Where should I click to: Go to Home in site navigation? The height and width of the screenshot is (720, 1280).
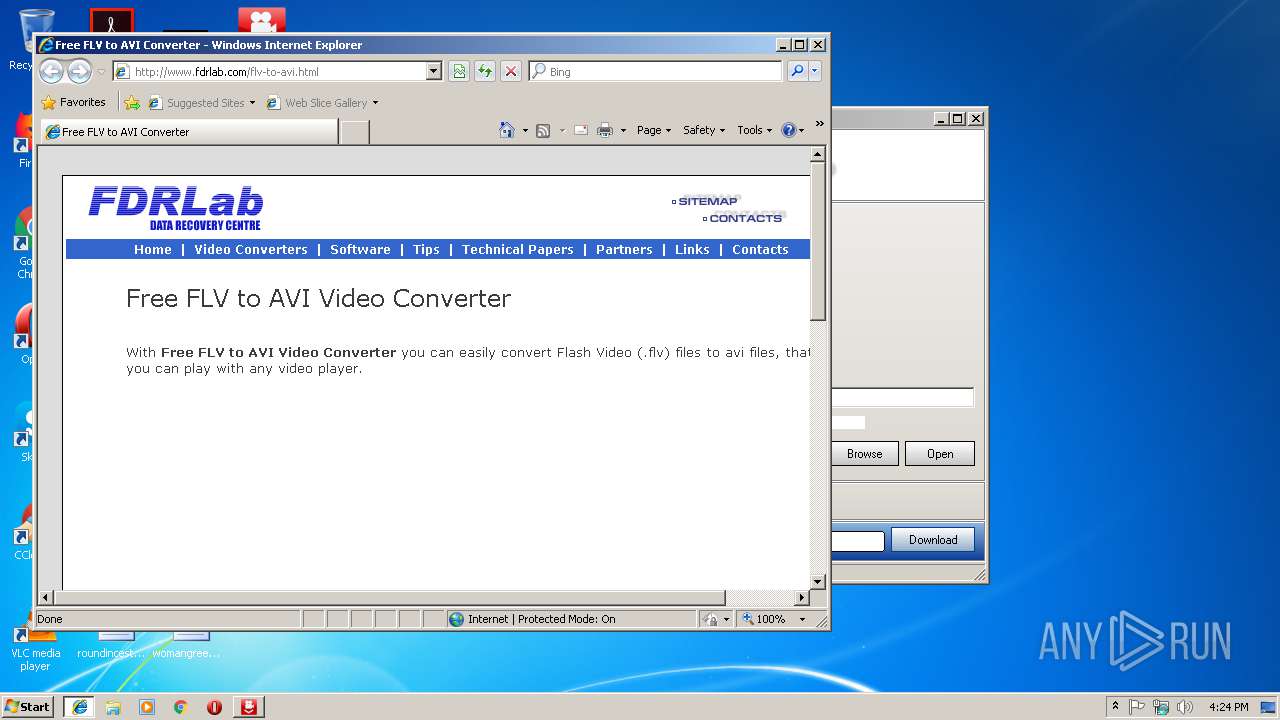point(153,249)
